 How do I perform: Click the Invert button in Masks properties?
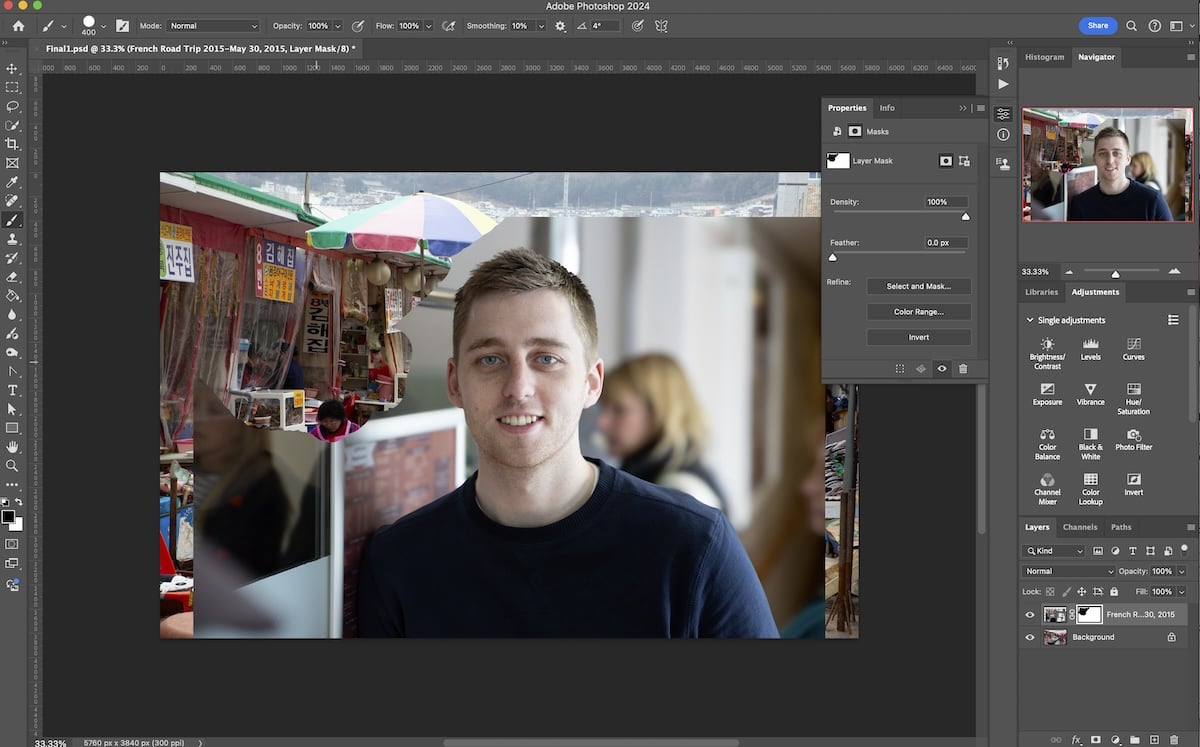pos(918,337)
